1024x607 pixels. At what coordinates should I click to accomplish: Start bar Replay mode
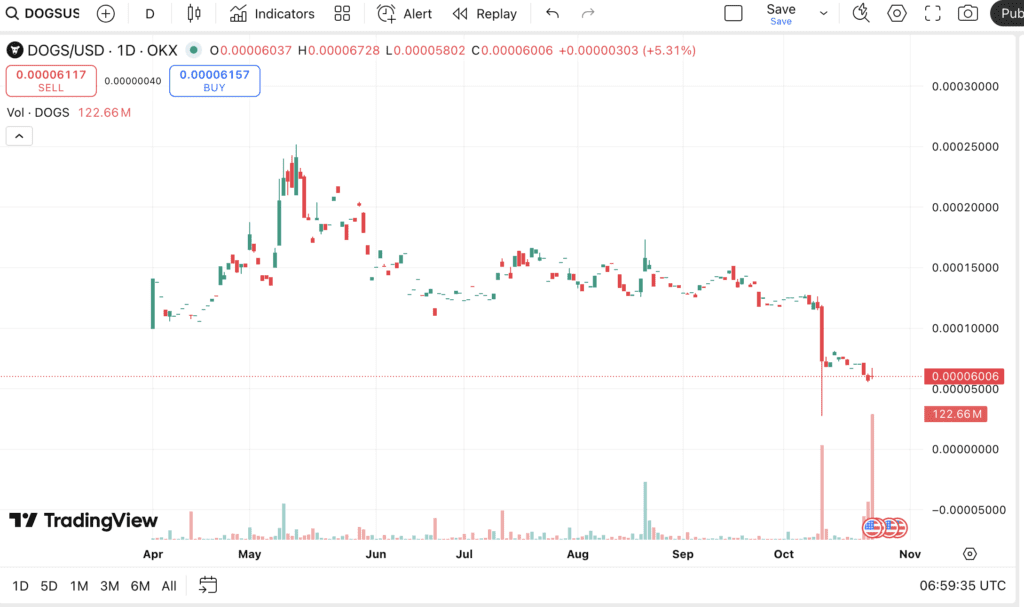pyautogui.click(x=485, y=14)
